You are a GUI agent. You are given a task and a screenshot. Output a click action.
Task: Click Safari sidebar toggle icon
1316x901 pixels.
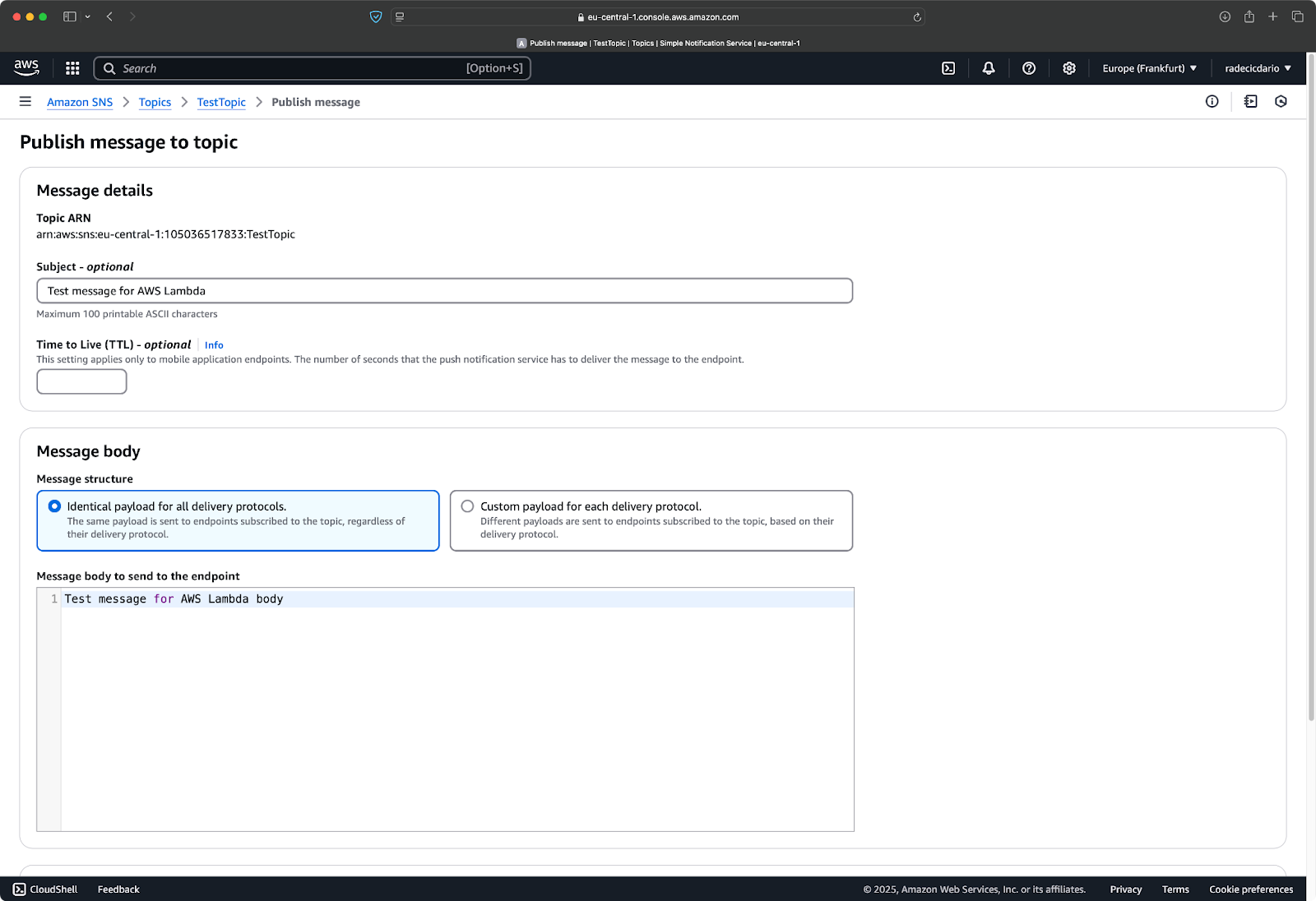coord(70,16)
